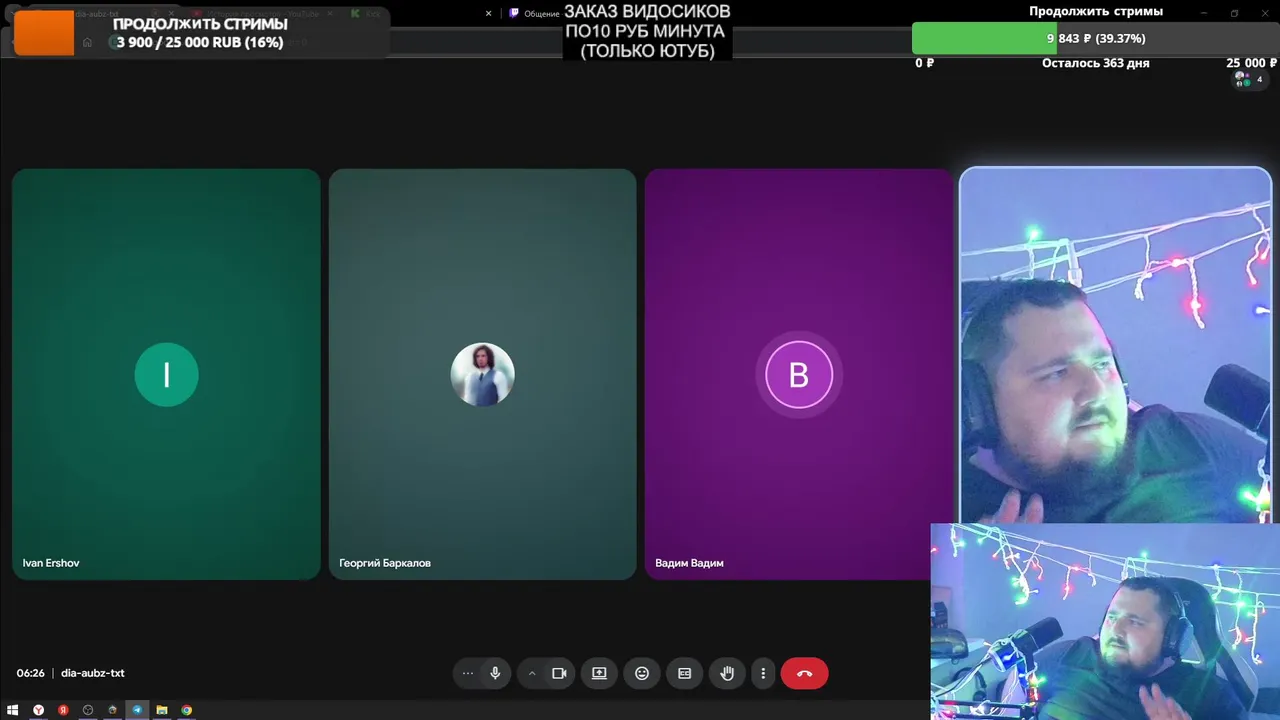This screenshot has height=720, width=1280.
Task: Open more options vertical dots menu
Action: pyautogui.click(x=763, y=673)
